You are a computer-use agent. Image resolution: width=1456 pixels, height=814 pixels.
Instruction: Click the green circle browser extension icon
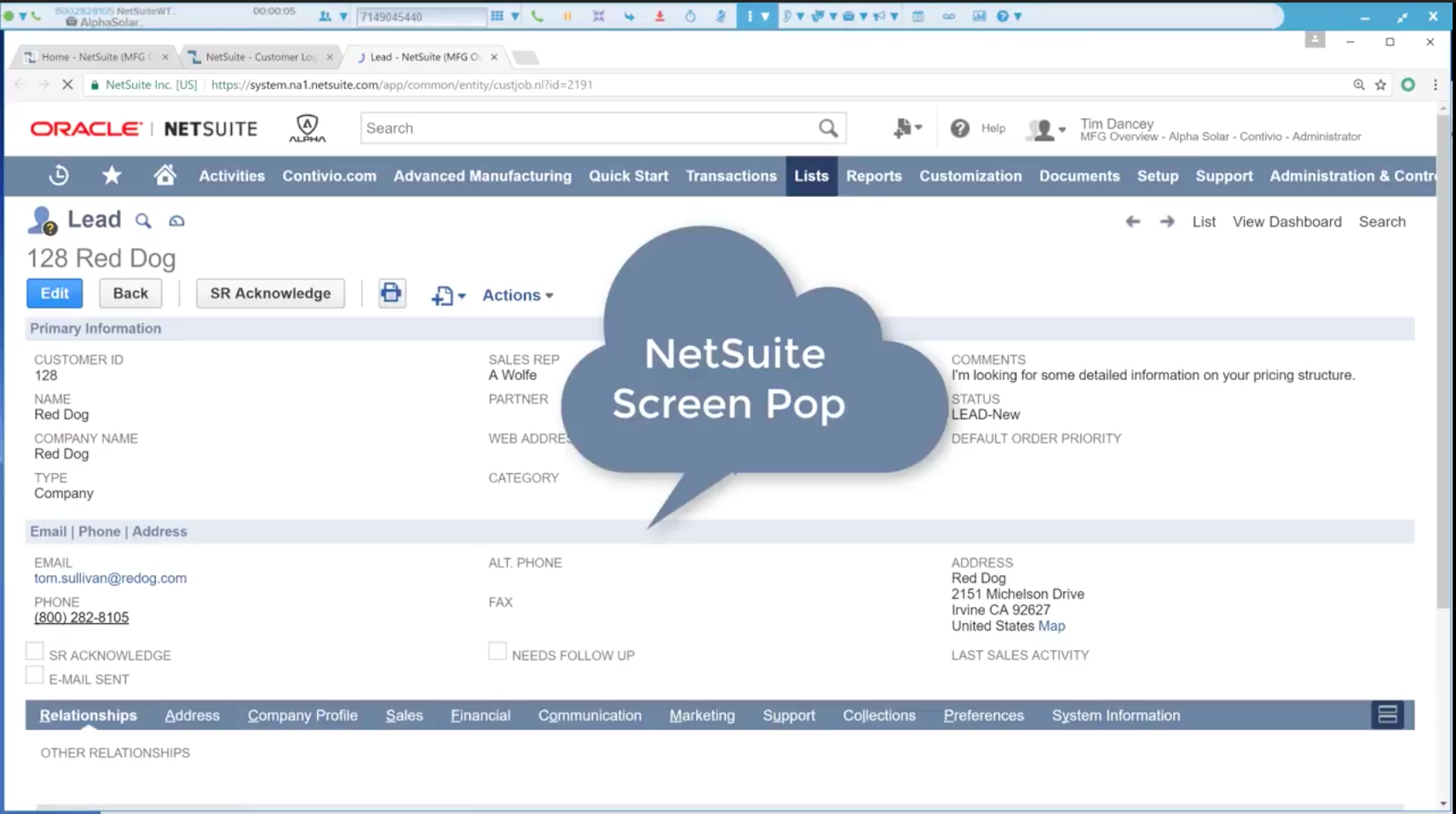click(x=1408, y=84)
